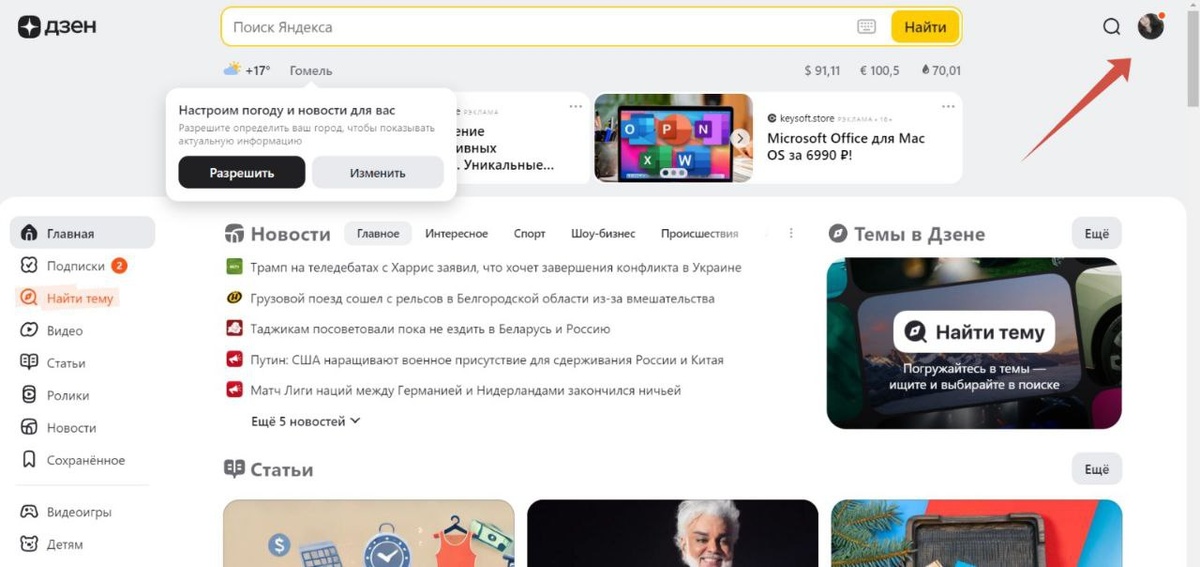Click source icon of Матч Лиги наций news
Image resolution: width=1200 pixels, height=567 pixels.
click(234, 390)
